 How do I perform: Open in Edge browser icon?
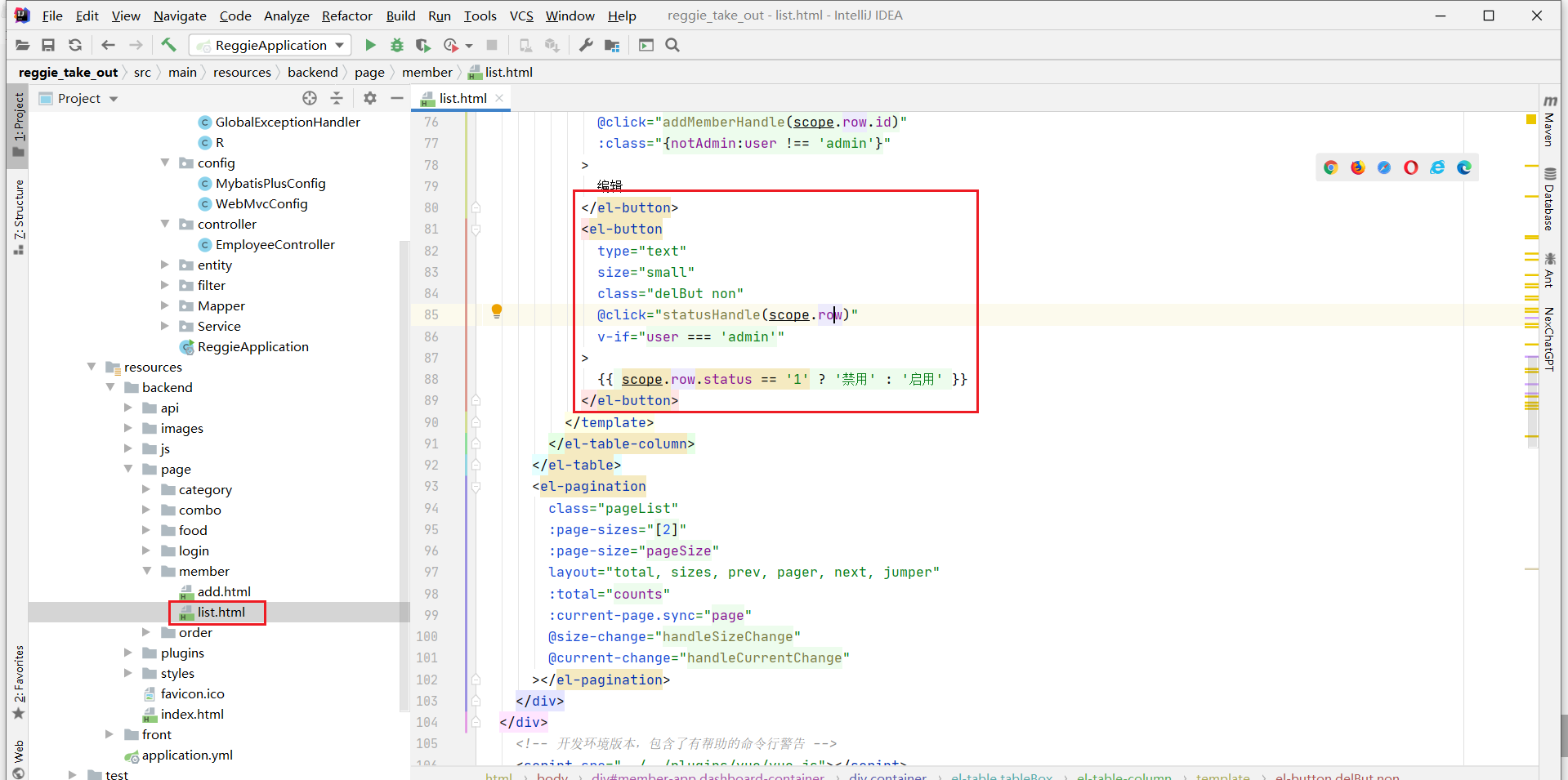(1464, 167)
